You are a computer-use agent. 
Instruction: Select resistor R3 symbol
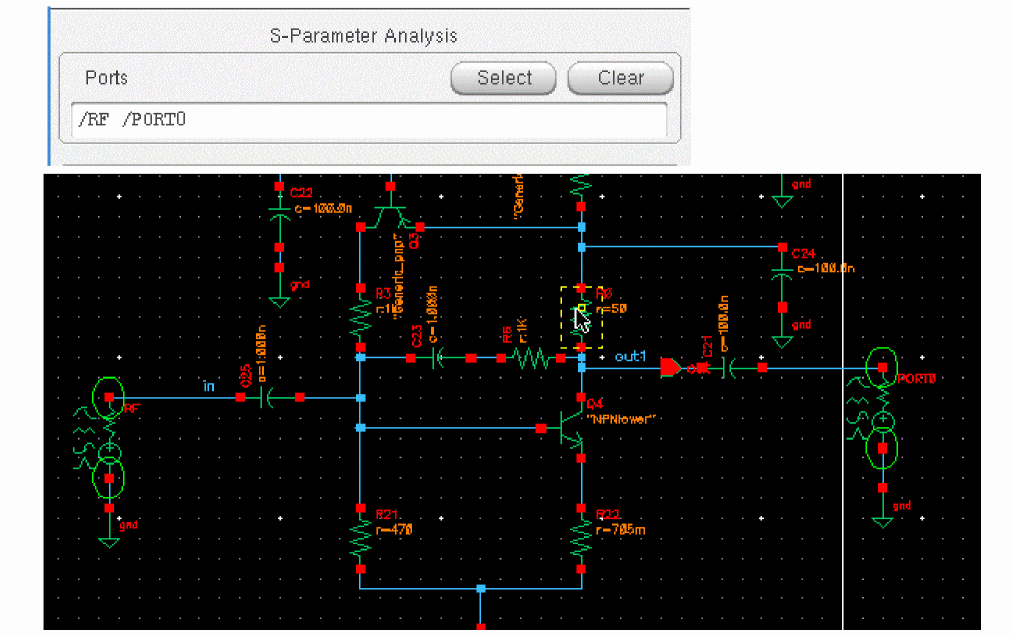coord(360,318)
